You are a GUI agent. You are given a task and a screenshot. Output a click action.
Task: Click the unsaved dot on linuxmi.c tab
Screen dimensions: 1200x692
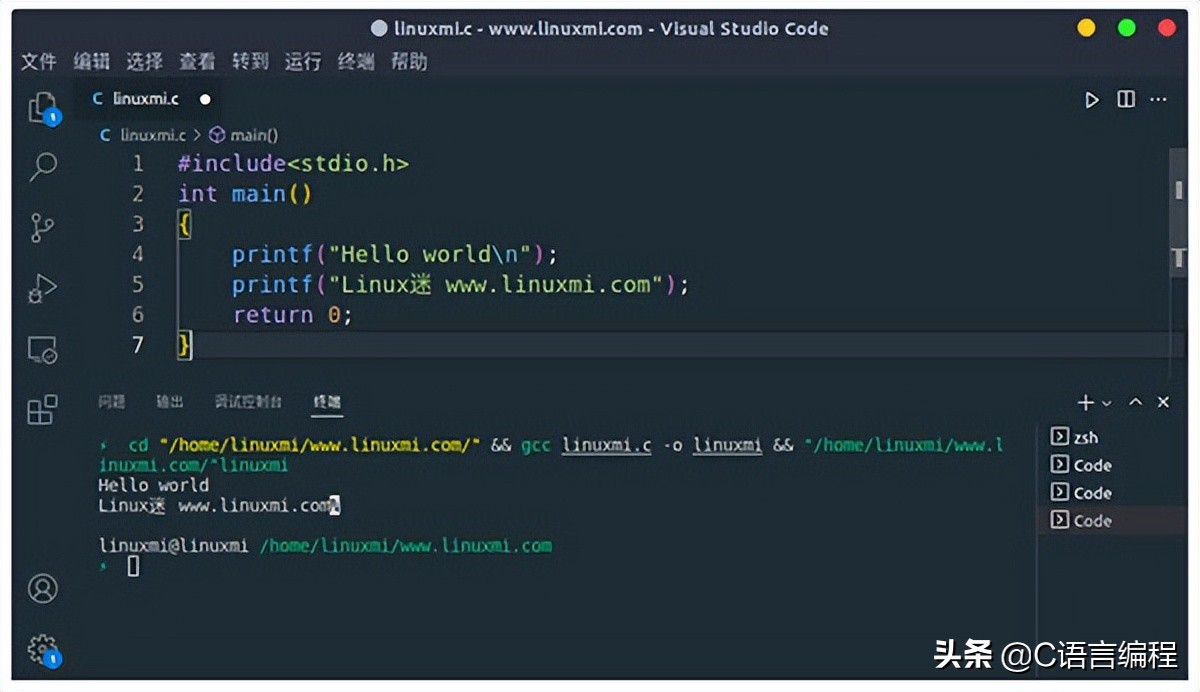click(x=205, y=100)
